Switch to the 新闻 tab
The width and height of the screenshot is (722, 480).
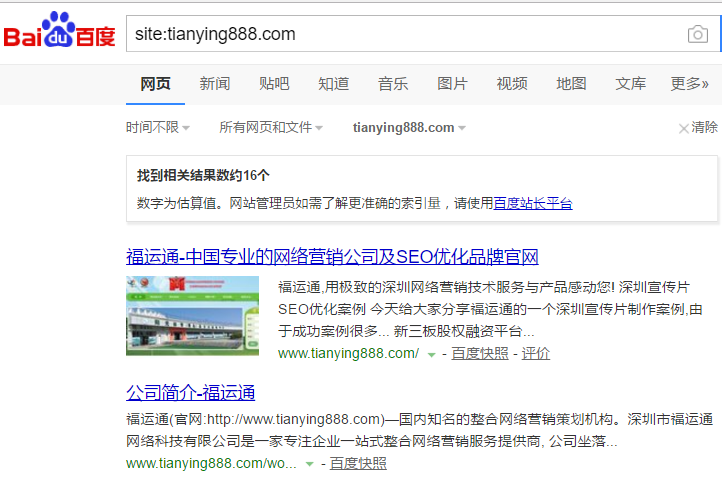(x=215, y=84)
